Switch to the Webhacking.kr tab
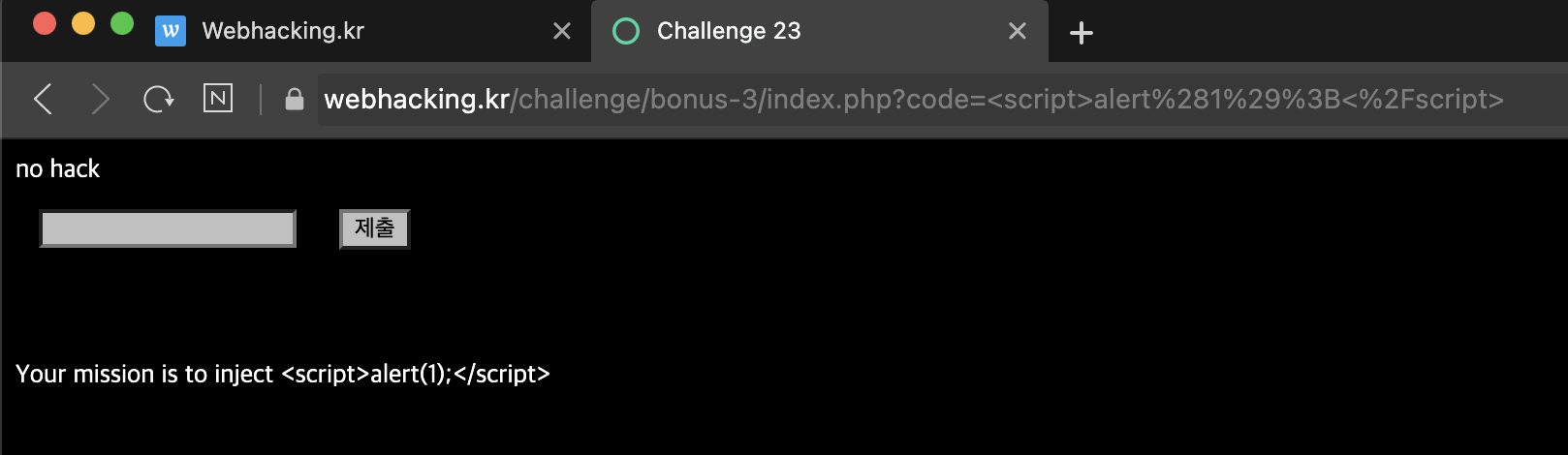Image resolution: width=1568 pixels, height=455 pixels. [283, 31]
